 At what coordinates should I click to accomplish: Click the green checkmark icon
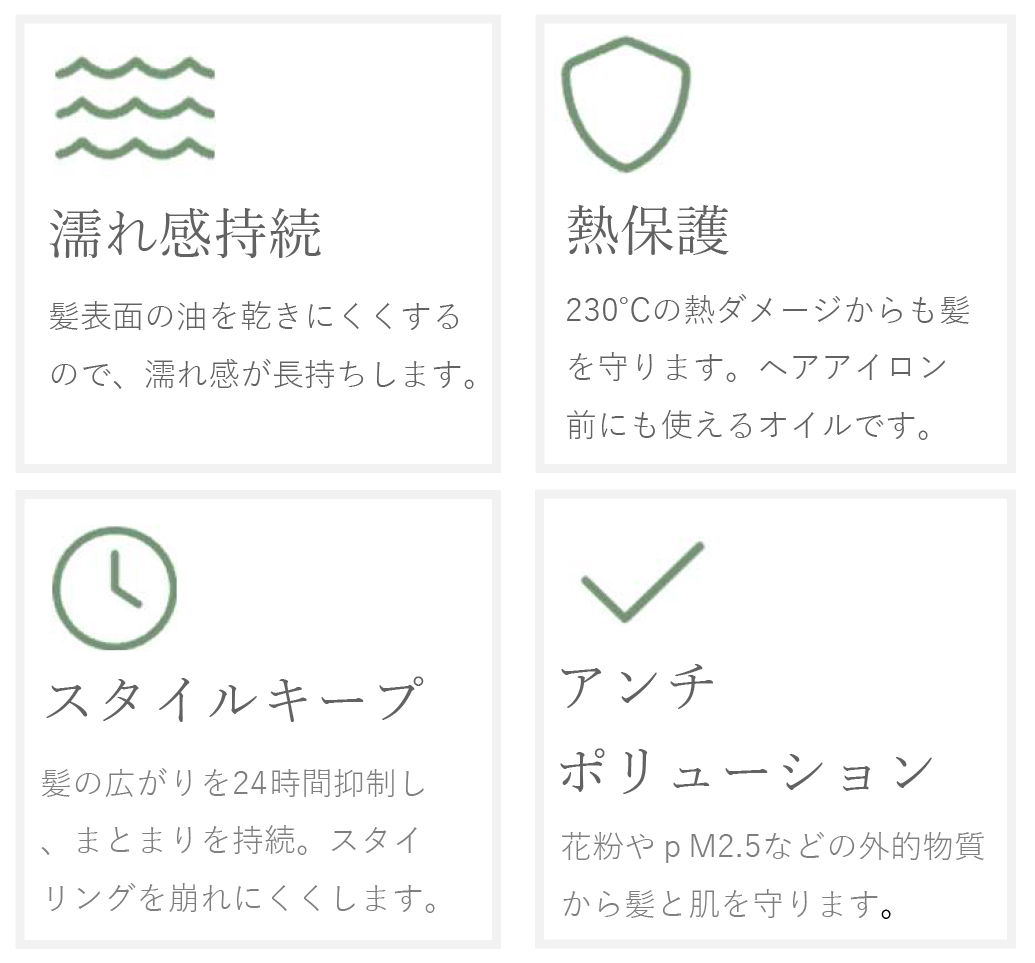(642, 582)
